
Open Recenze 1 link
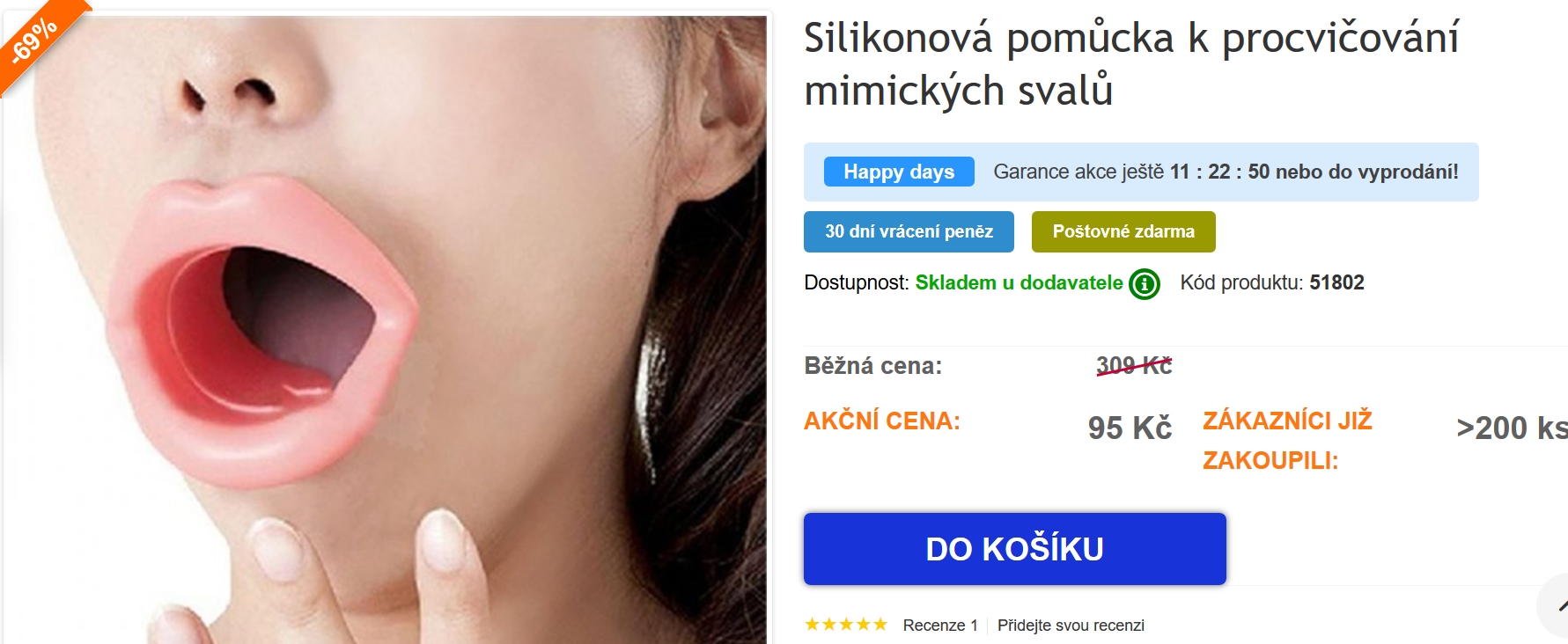(x=940, y=626)
